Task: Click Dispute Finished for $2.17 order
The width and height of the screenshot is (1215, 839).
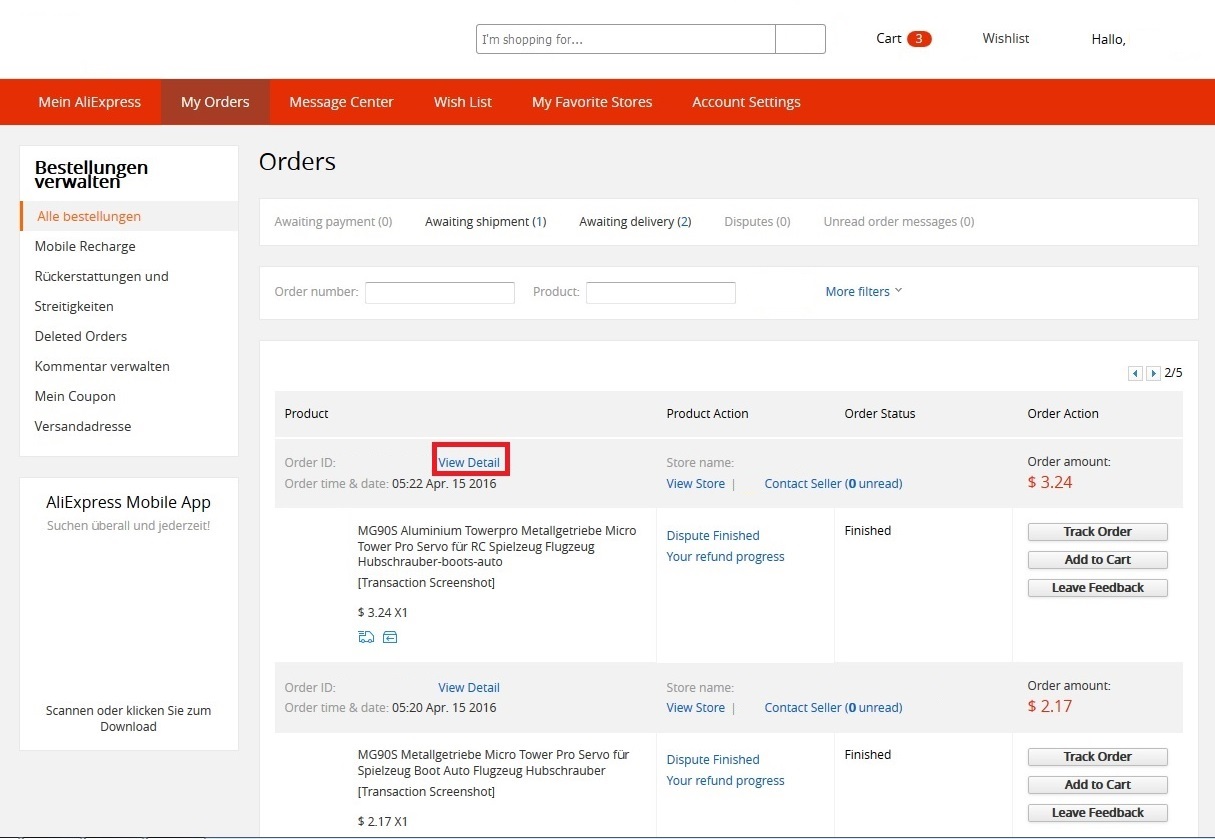Action: click(x=713, y=759)
